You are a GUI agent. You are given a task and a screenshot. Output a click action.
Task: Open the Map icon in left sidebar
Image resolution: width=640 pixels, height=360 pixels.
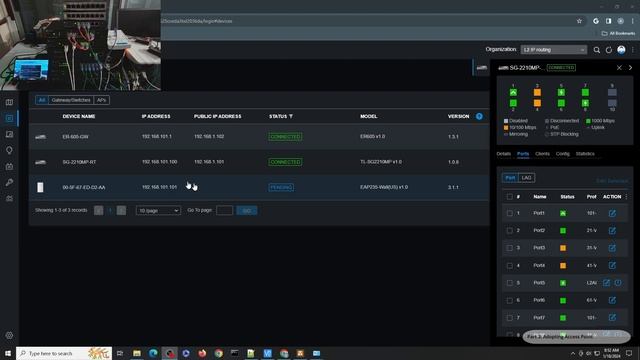point(9,102)
